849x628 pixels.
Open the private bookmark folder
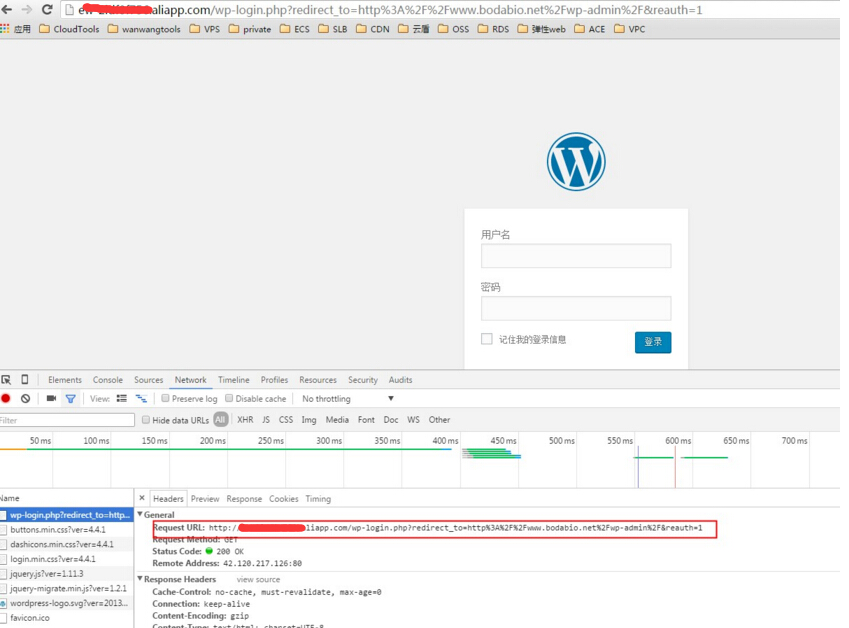250,29
